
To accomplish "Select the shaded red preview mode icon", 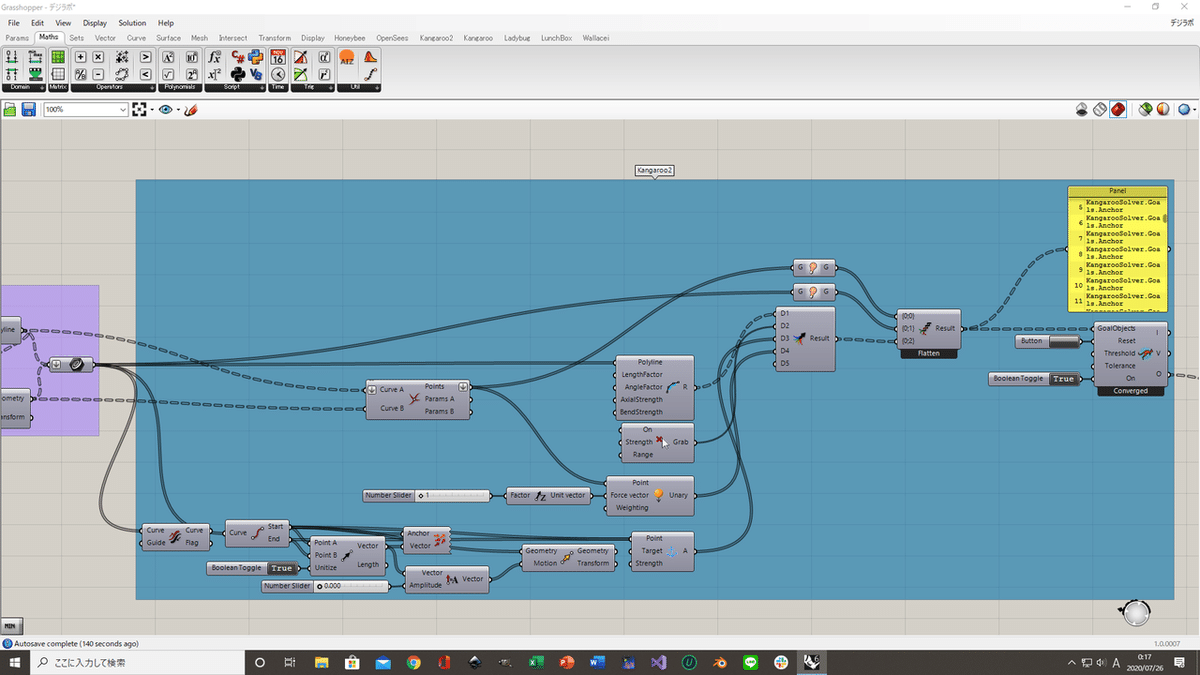I will tap(1118, 109).
